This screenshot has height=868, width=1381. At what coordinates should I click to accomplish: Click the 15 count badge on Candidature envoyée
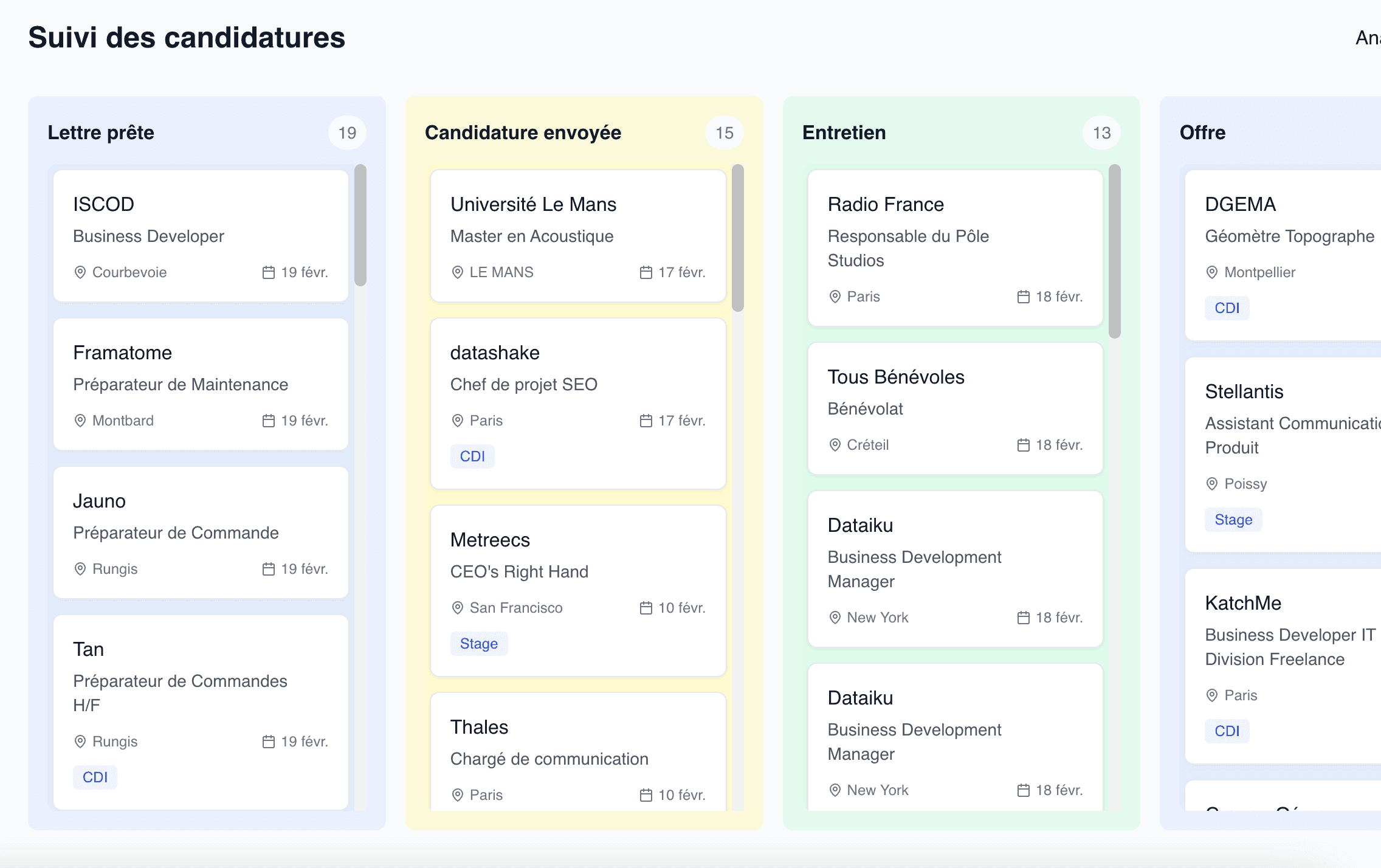[725, 133]
